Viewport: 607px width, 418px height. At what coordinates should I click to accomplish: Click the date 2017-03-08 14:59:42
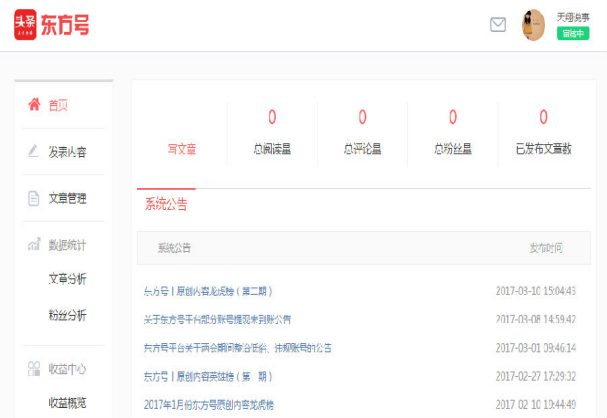536,319
